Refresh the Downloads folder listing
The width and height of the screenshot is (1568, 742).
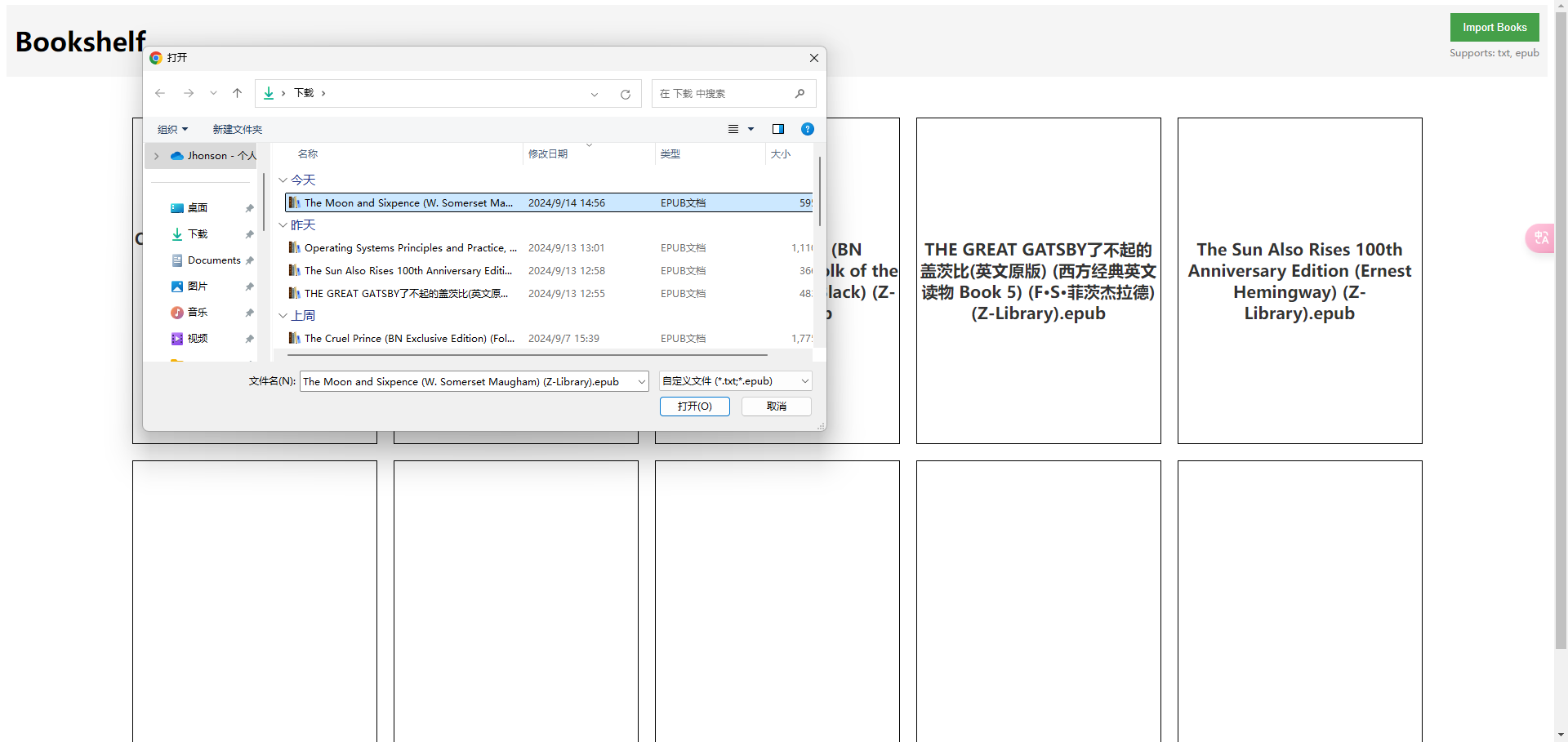(x=626, y=94)
